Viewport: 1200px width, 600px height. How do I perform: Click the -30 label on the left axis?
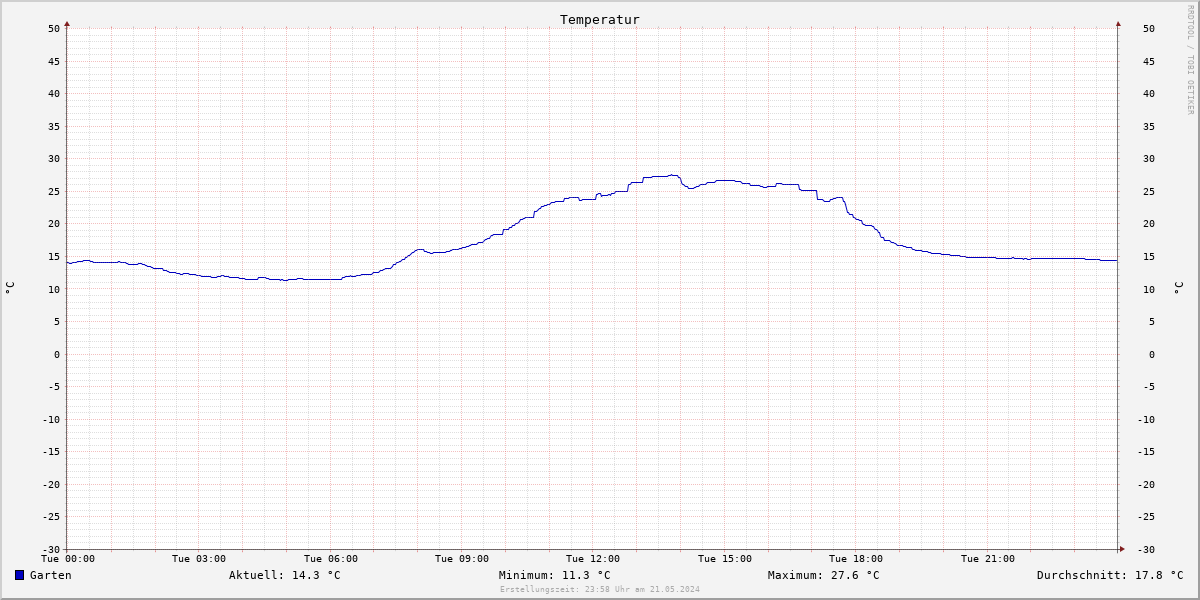click(51, 549)
